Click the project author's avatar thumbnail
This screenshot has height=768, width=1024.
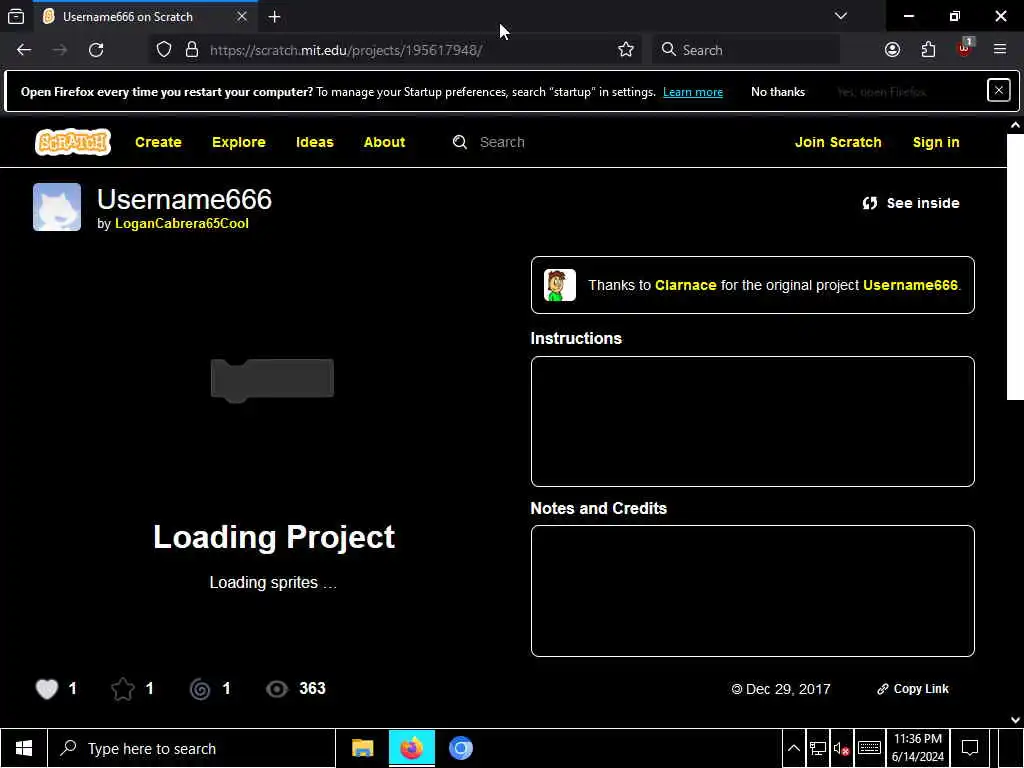(57, 207)
